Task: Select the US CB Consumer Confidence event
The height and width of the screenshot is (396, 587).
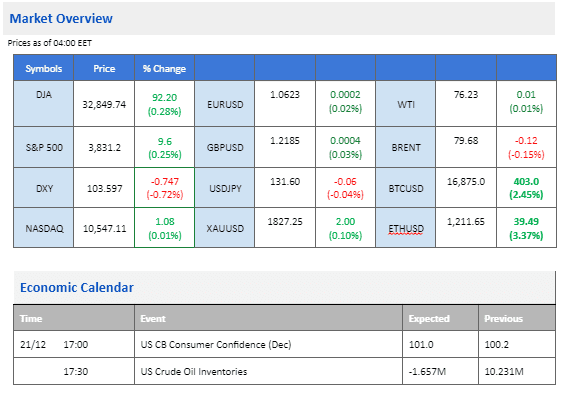Action: point(216,344)
